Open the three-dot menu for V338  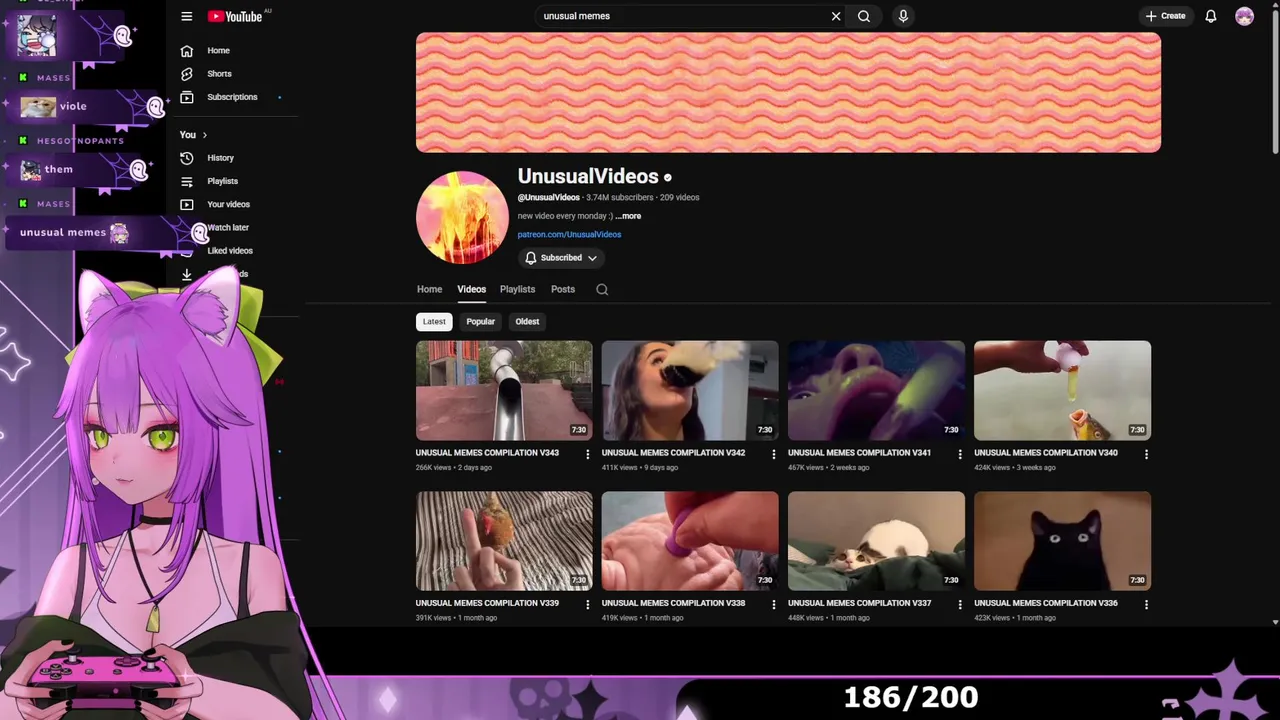coord(773,604)
